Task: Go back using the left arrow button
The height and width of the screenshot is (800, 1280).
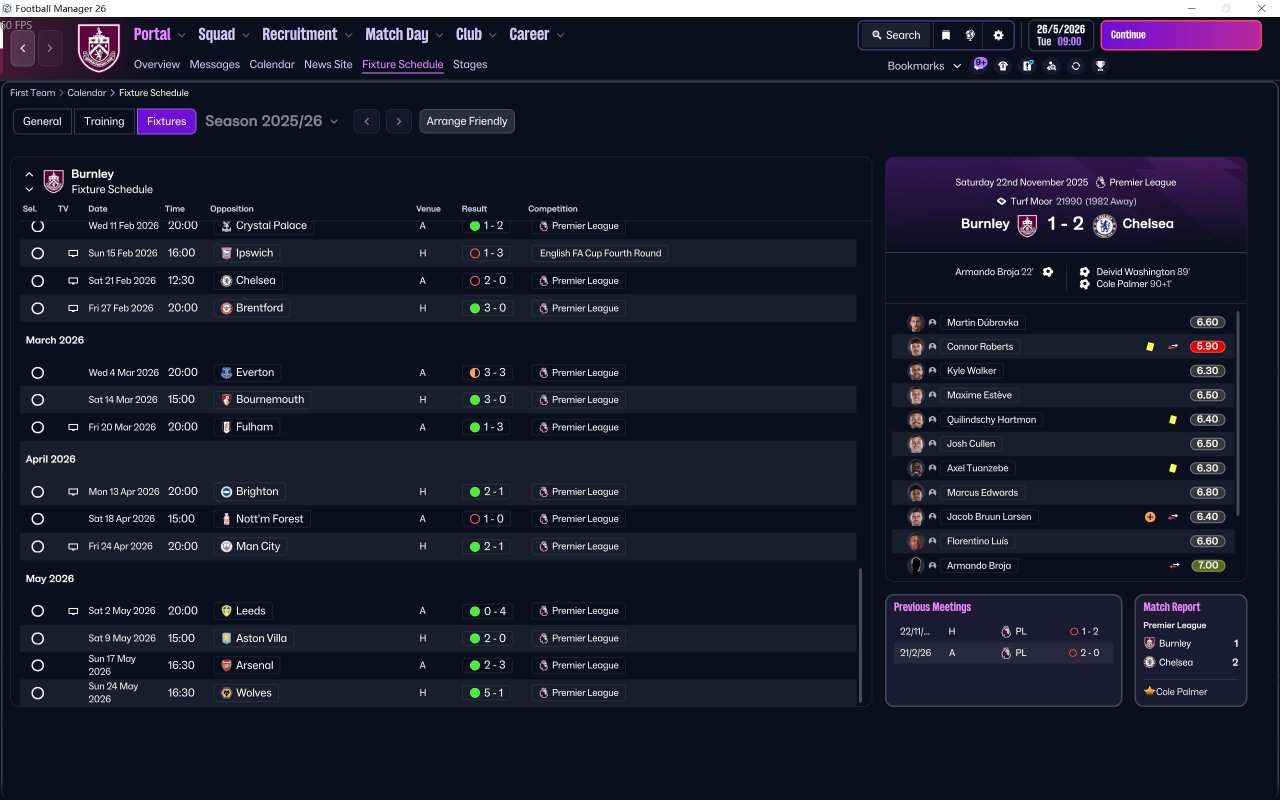Action: pyautogui.click(x=23, y=48)
